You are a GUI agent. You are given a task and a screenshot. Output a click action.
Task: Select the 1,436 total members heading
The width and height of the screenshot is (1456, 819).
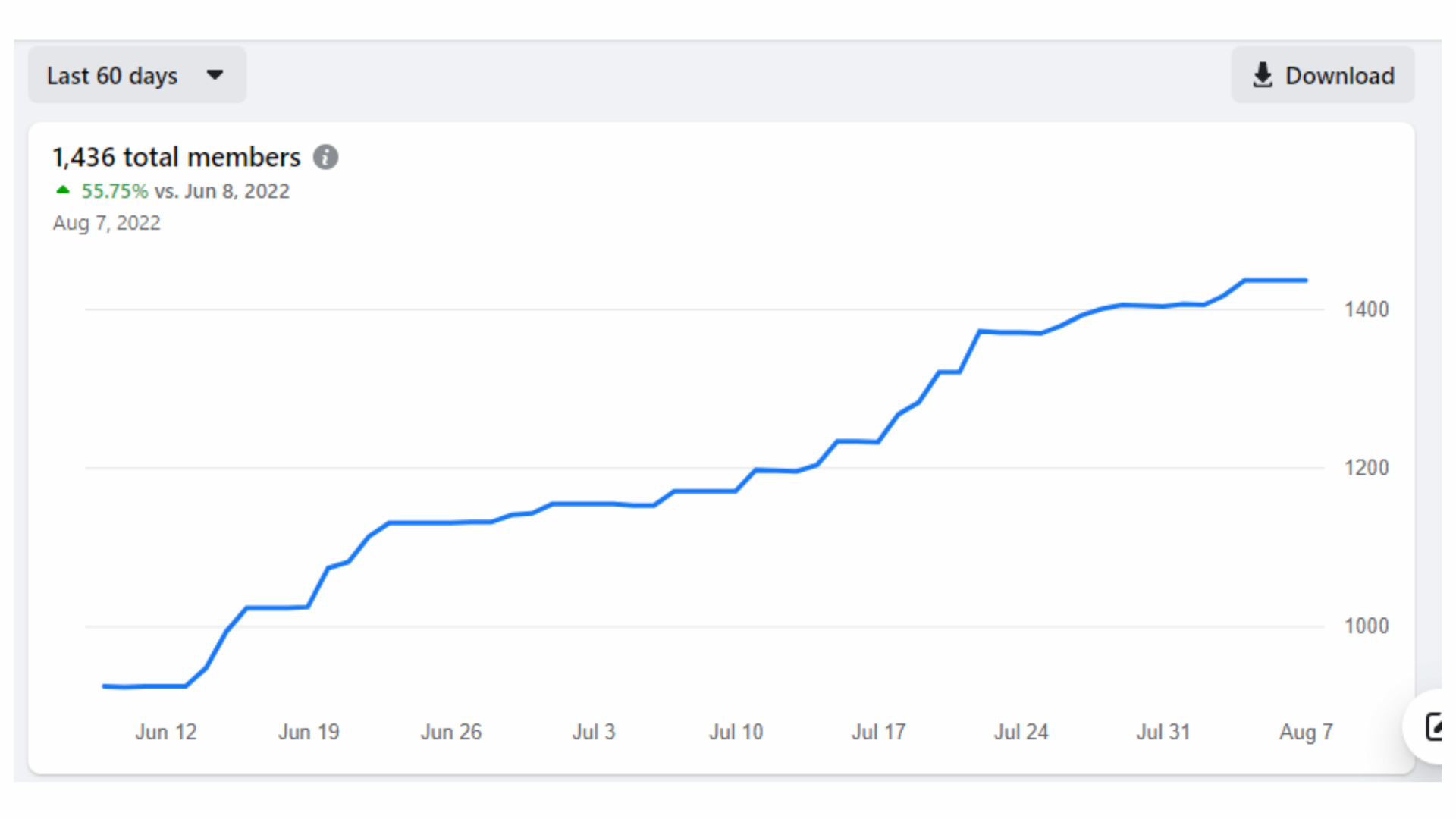pyautogui.click(x=176, y=157)
